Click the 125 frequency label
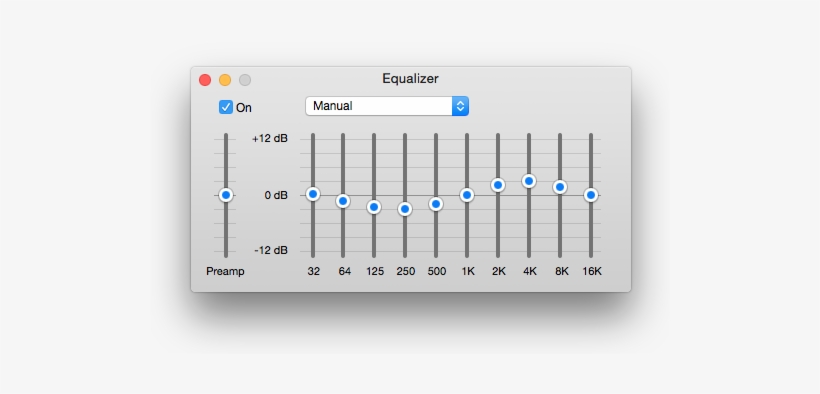Image resolution: width=820 pixels, height=394 pixels. 375,272
